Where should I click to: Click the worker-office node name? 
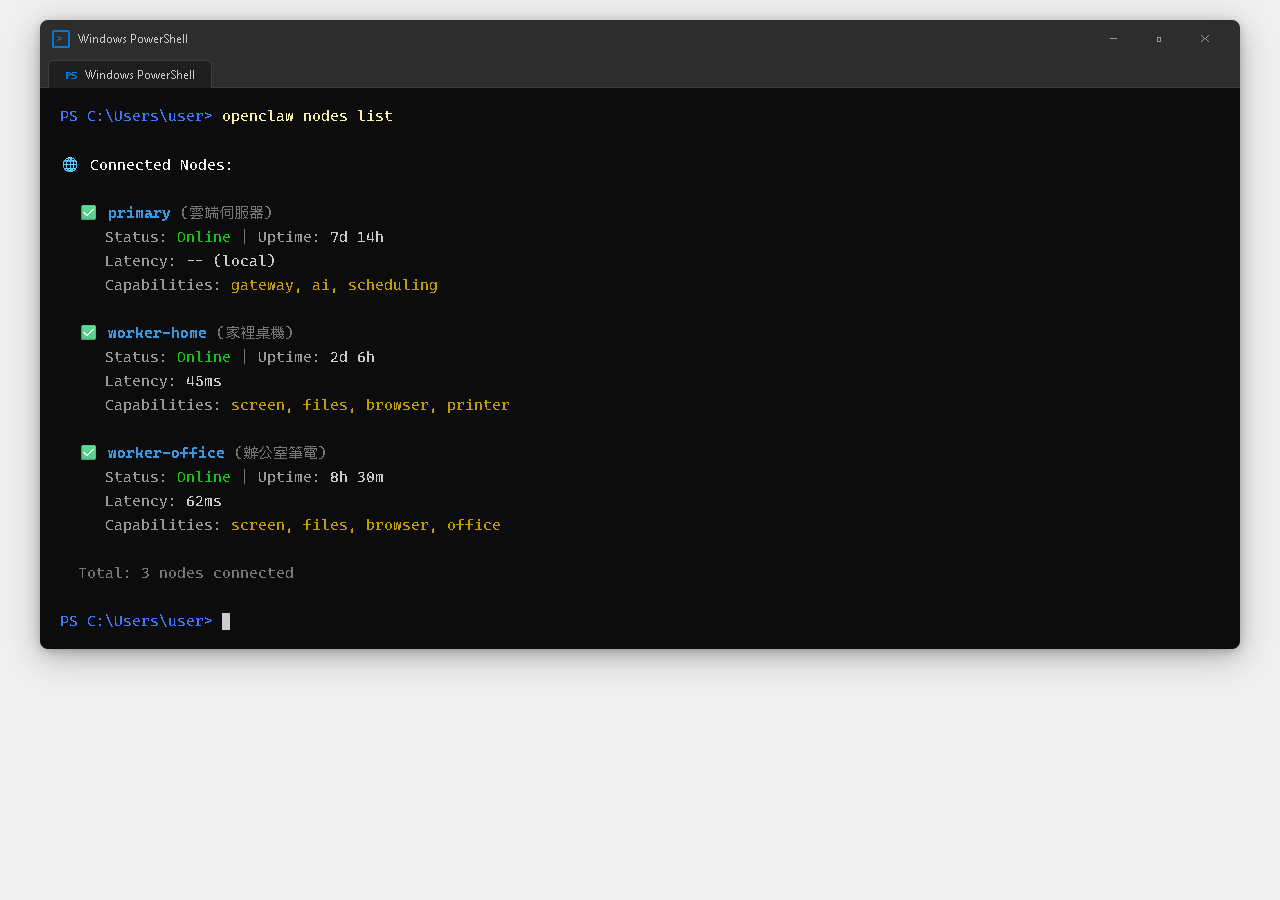point(166,453)
